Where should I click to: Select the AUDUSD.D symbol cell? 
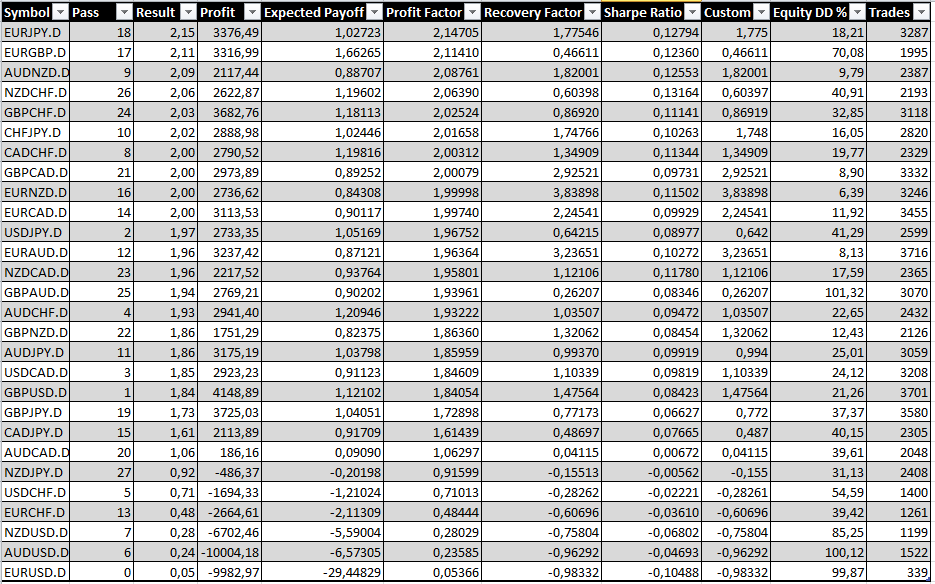coord(35,552)
